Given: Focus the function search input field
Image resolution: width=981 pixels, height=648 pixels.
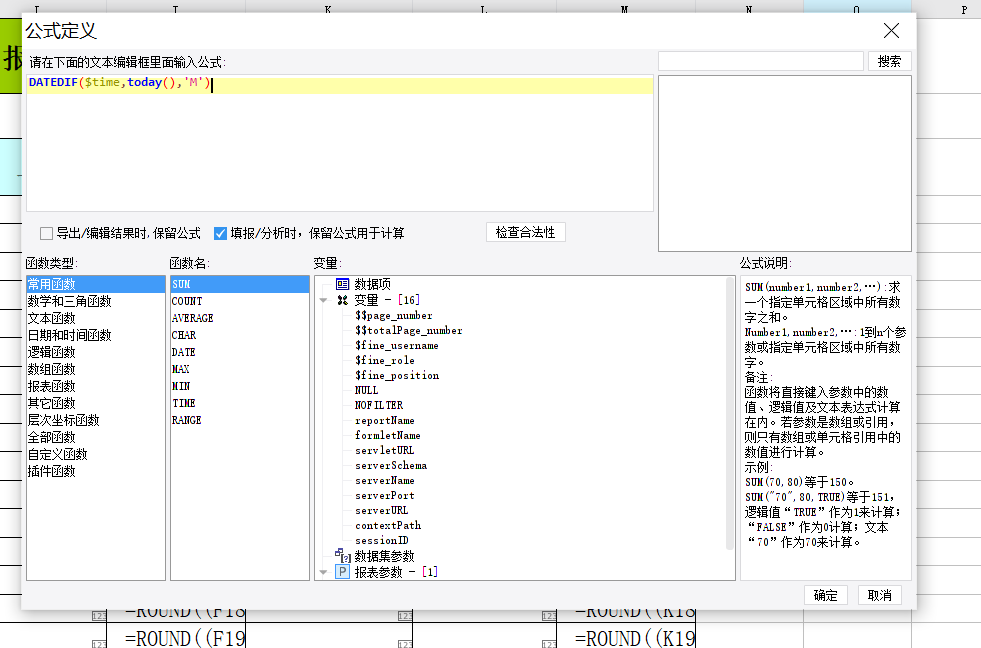Looking at the screenshot, I should click(761, 61).
